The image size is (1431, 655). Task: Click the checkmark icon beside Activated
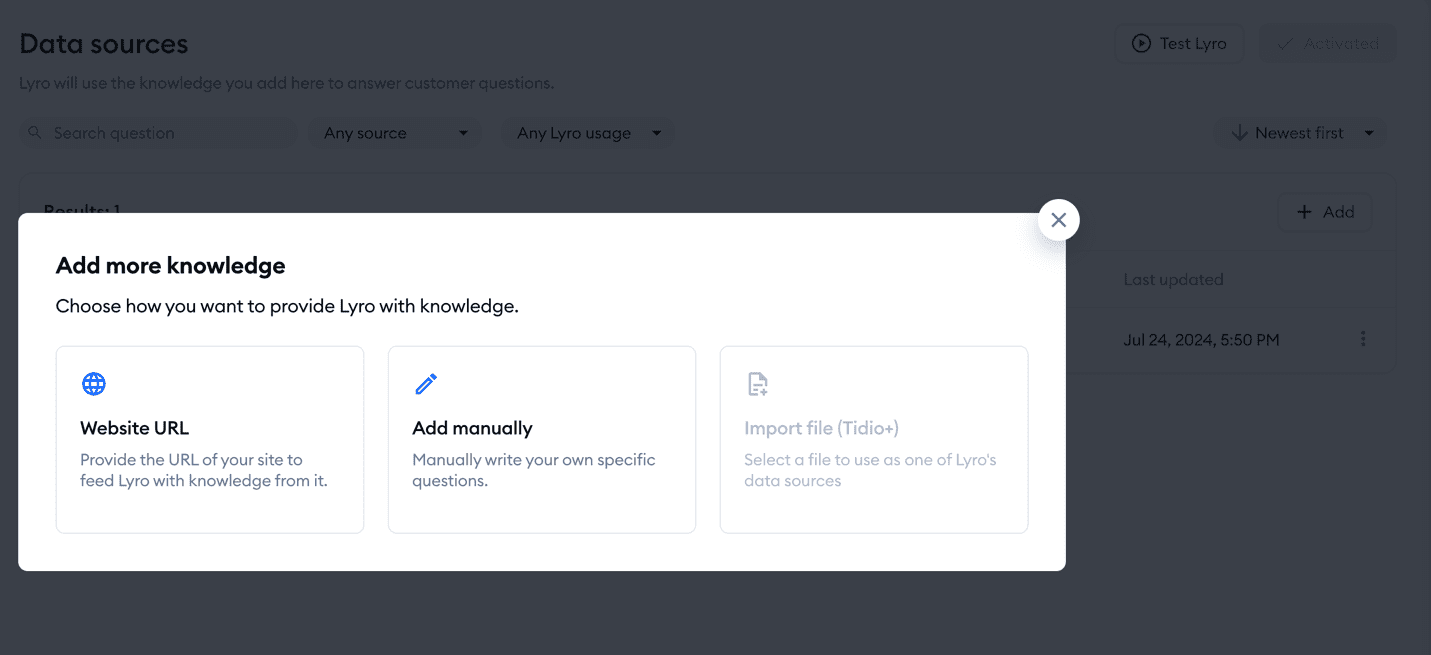[1285, 44]
